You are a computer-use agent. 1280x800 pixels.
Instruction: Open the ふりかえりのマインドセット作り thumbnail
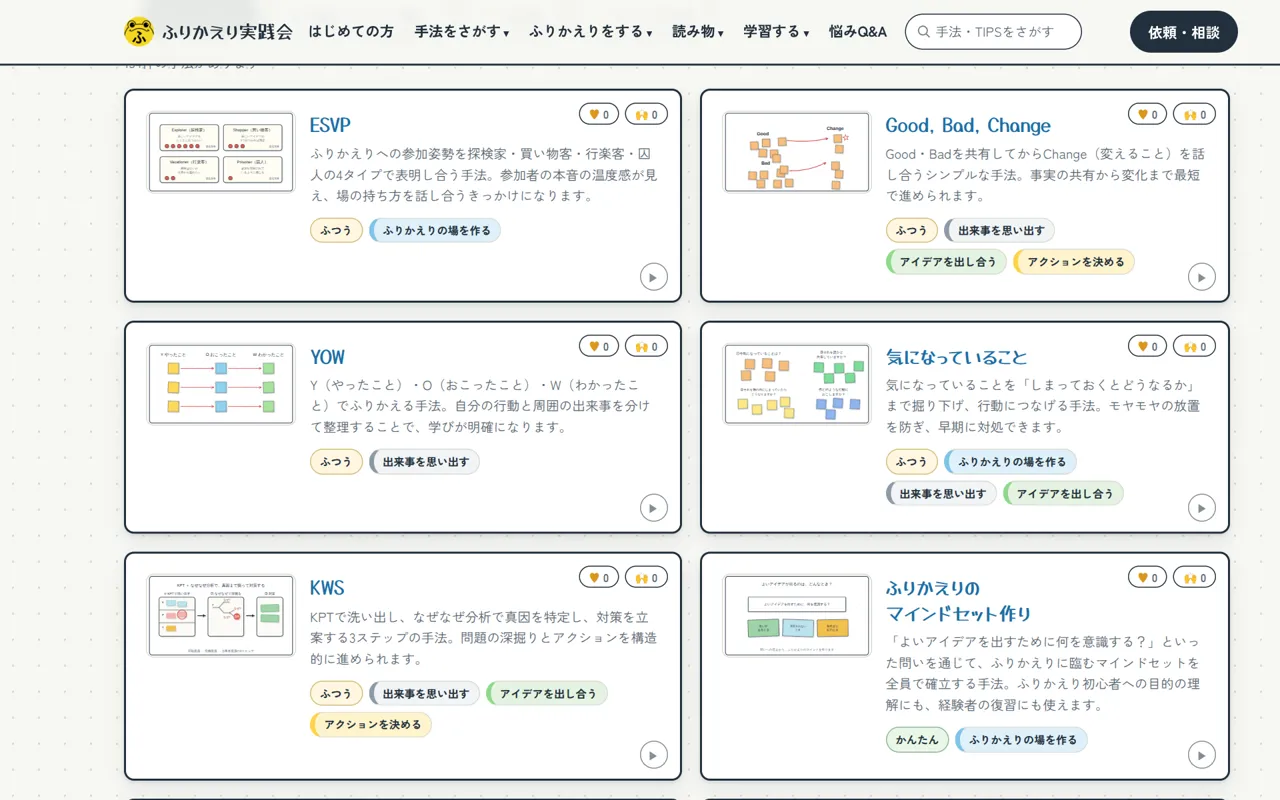click(797, 615)
